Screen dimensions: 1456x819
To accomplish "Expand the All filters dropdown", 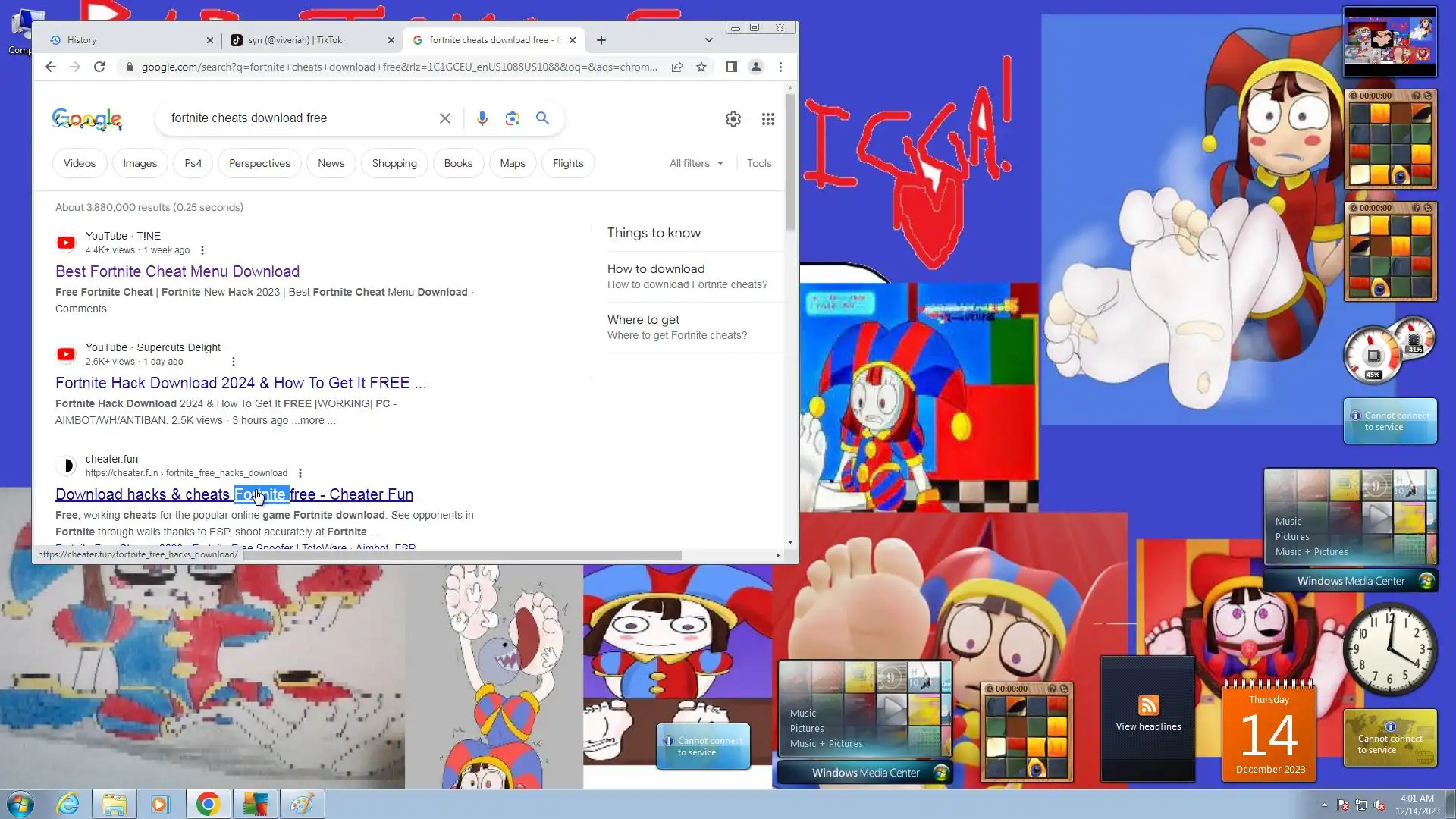I will tap(696, 163).
